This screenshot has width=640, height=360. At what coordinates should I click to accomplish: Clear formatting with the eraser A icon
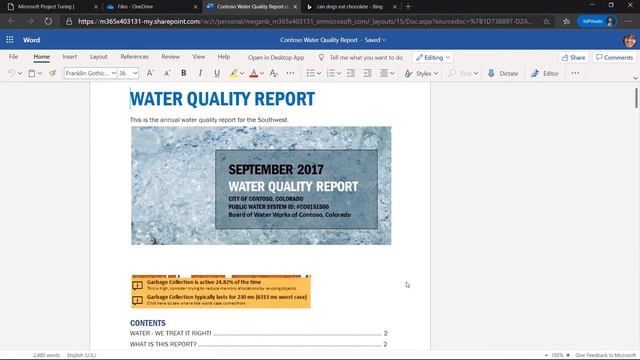(x=273, y=73)
